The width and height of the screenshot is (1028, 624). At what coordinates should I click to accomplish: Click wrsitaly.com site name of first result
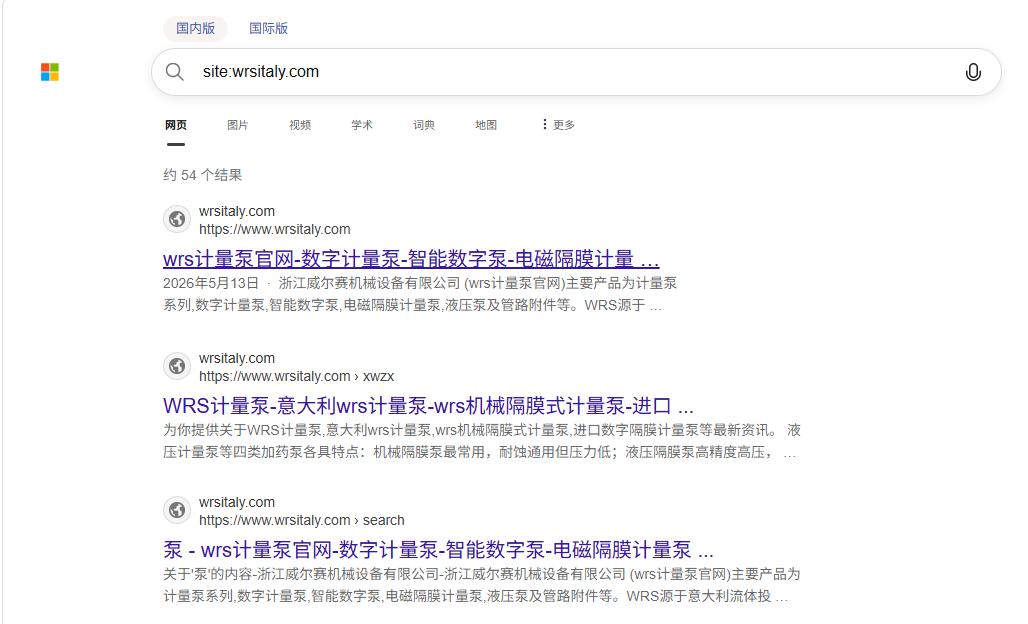click(237, 212)
